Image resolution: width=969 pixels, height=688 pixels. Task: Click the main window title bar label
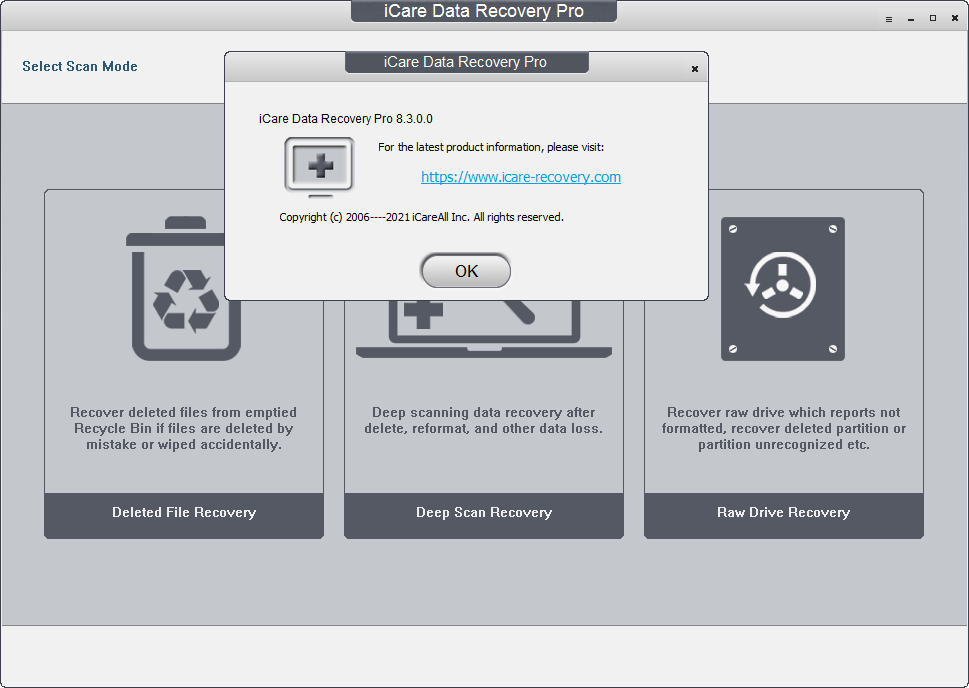484,11
